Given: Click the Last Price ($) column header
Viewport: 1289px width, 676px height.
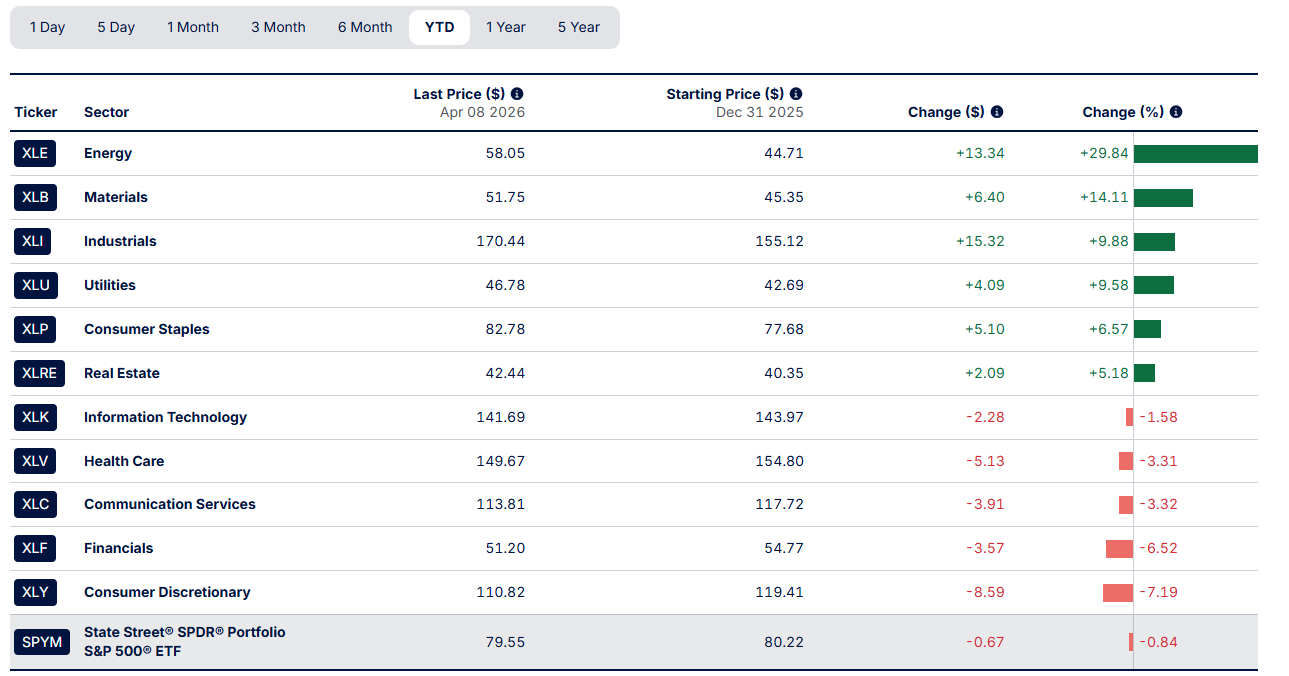Looking at the screenshot, I should point(460,94).
